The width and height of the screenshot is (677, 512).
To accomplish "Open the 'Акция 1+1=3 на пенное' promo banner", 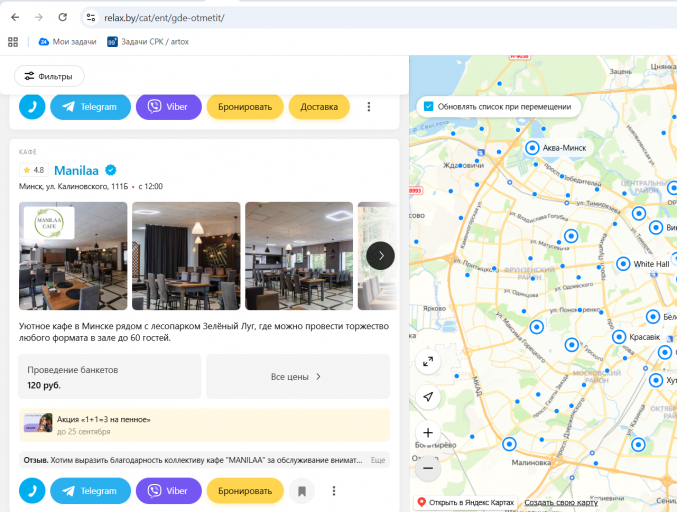I will [204, 425].
